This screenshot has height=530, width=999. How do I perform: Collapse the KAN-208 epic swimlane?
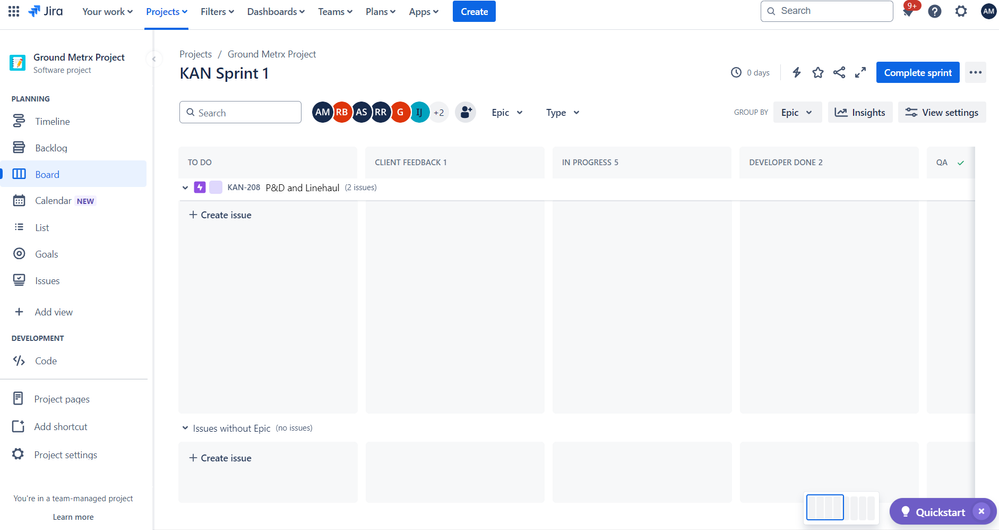(185, 187)
